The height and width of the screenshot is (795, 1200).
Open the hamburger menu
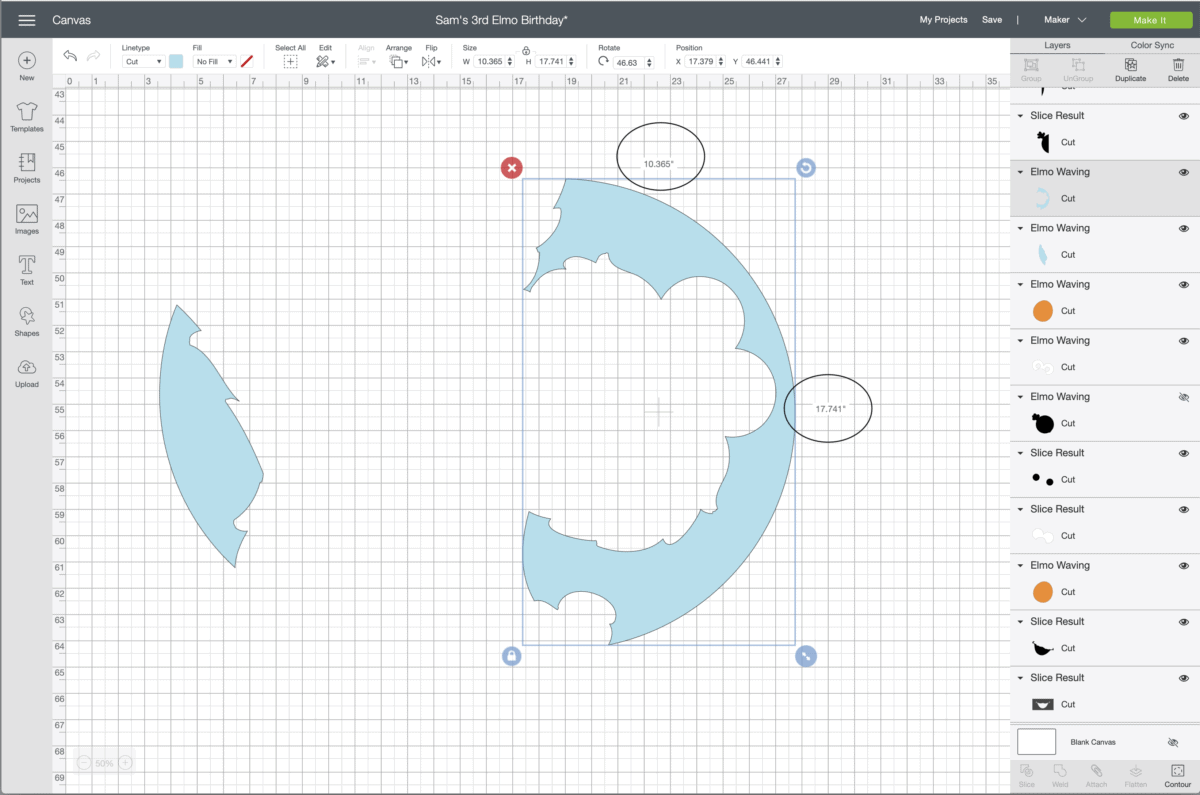[x=27, y=18]
